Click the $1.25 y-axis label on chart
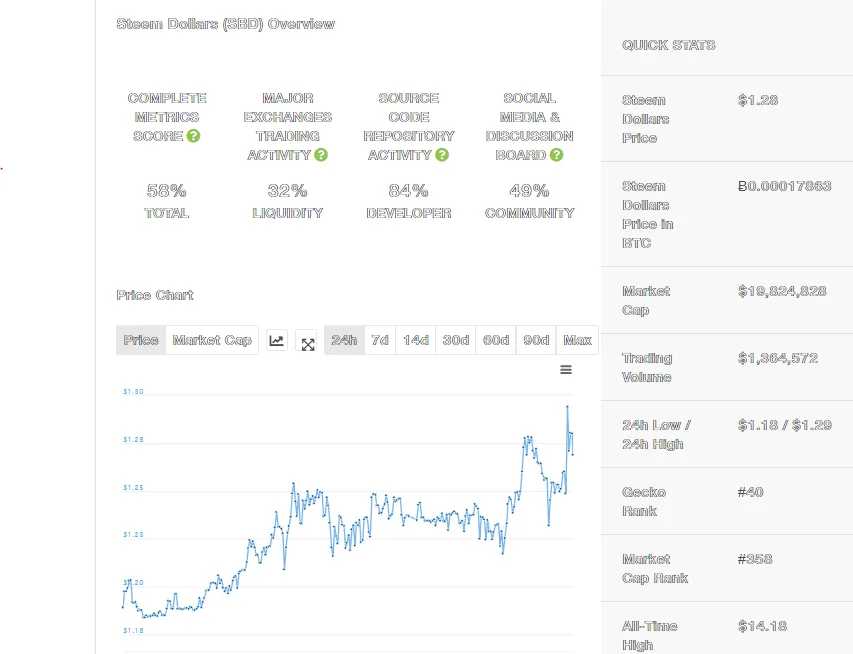 133,488
